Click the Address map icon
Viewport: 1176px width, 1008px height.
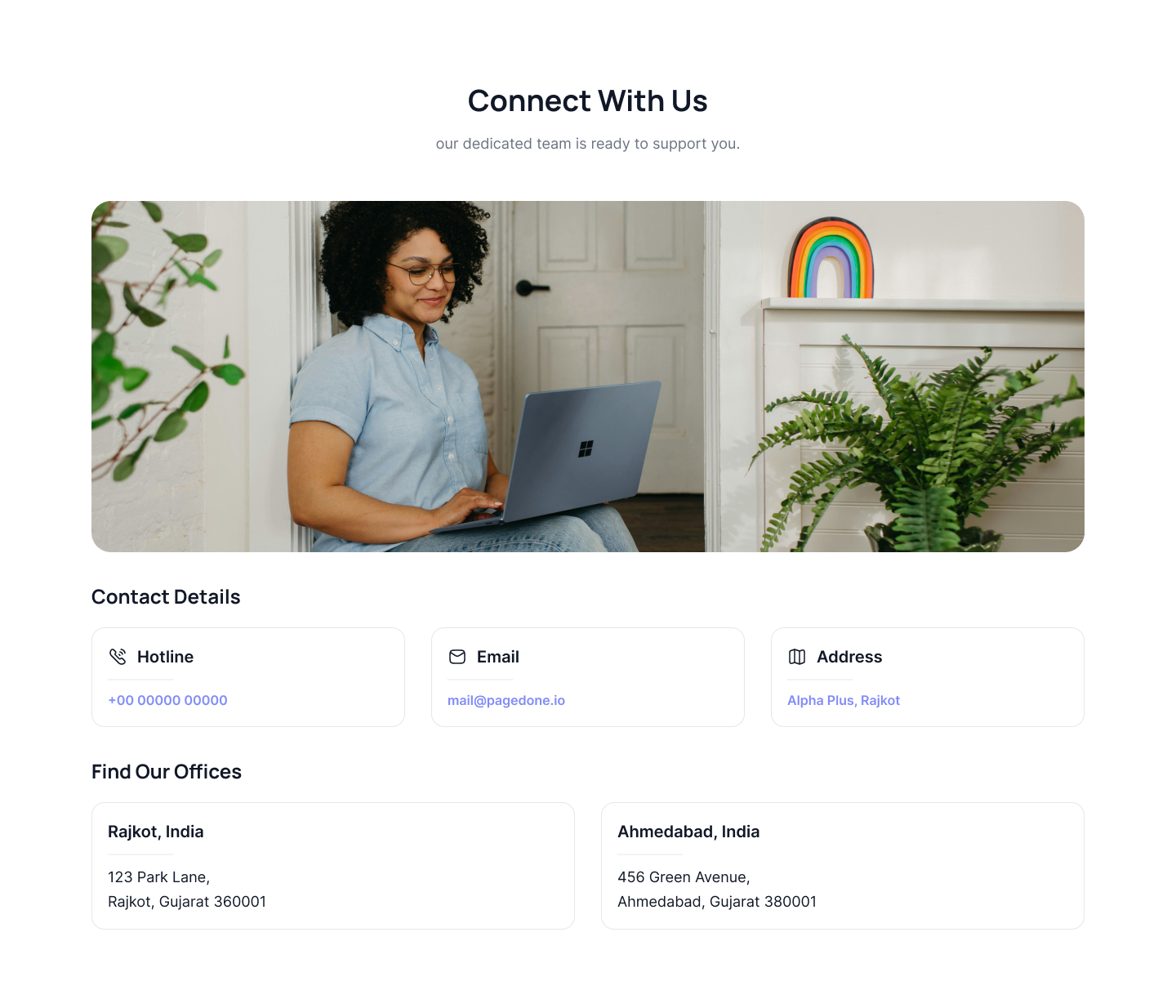[797, 657]
